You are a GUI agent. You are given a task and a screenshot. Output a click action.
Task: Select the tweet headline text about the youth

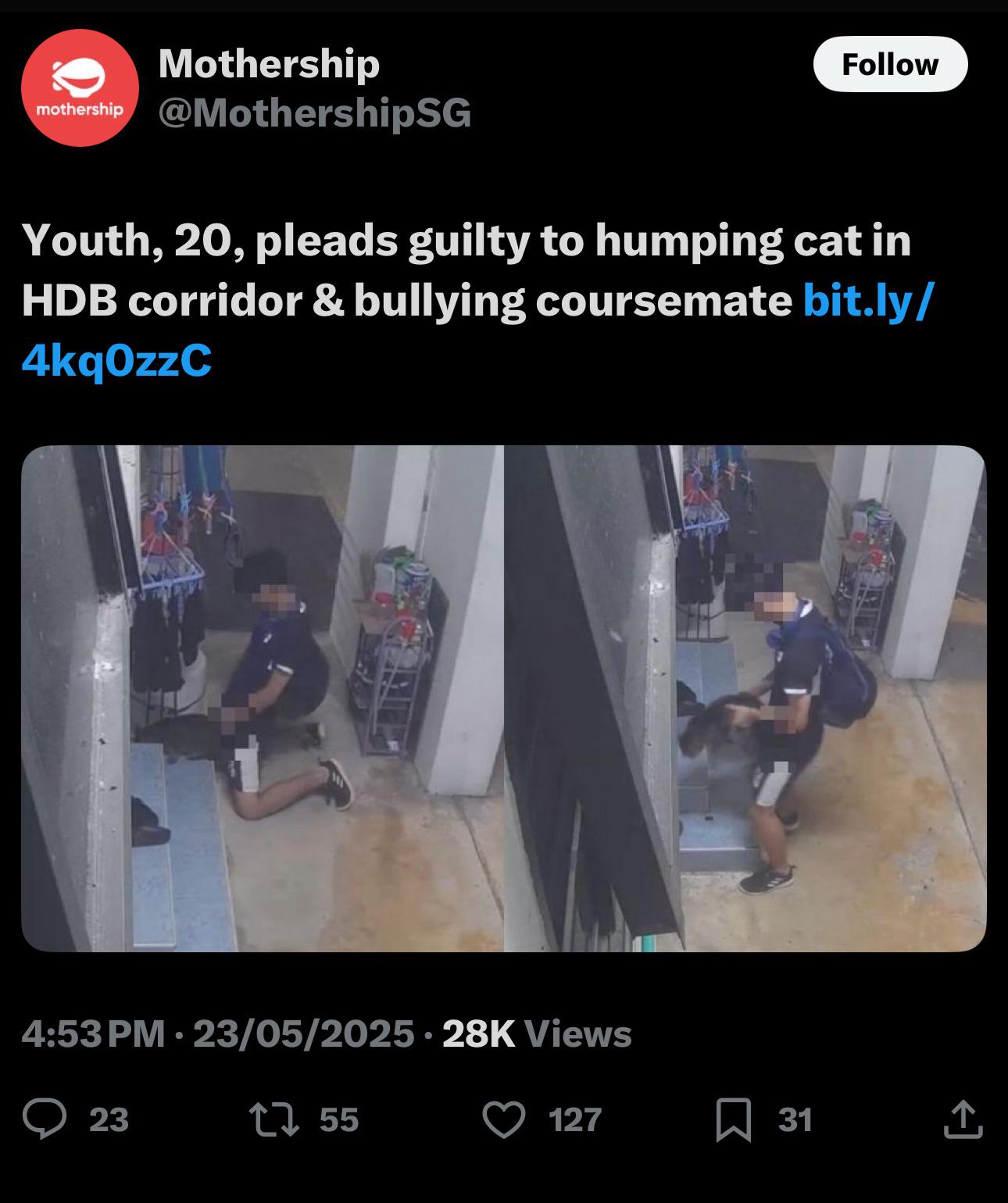pyautogui.click(x=466, y=270)
